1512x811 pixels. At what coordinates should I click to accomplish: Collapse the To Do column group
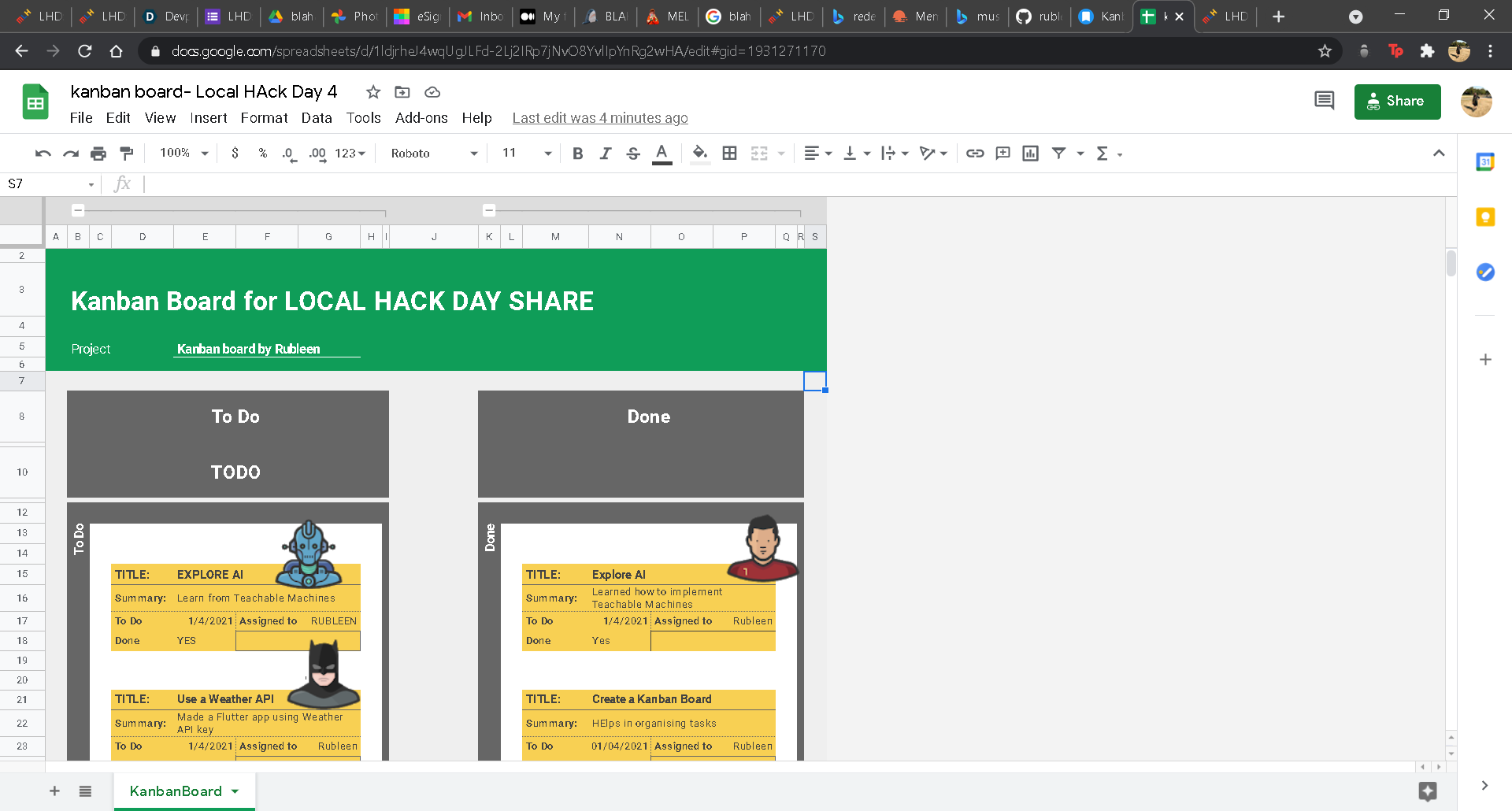coord(78,210)
